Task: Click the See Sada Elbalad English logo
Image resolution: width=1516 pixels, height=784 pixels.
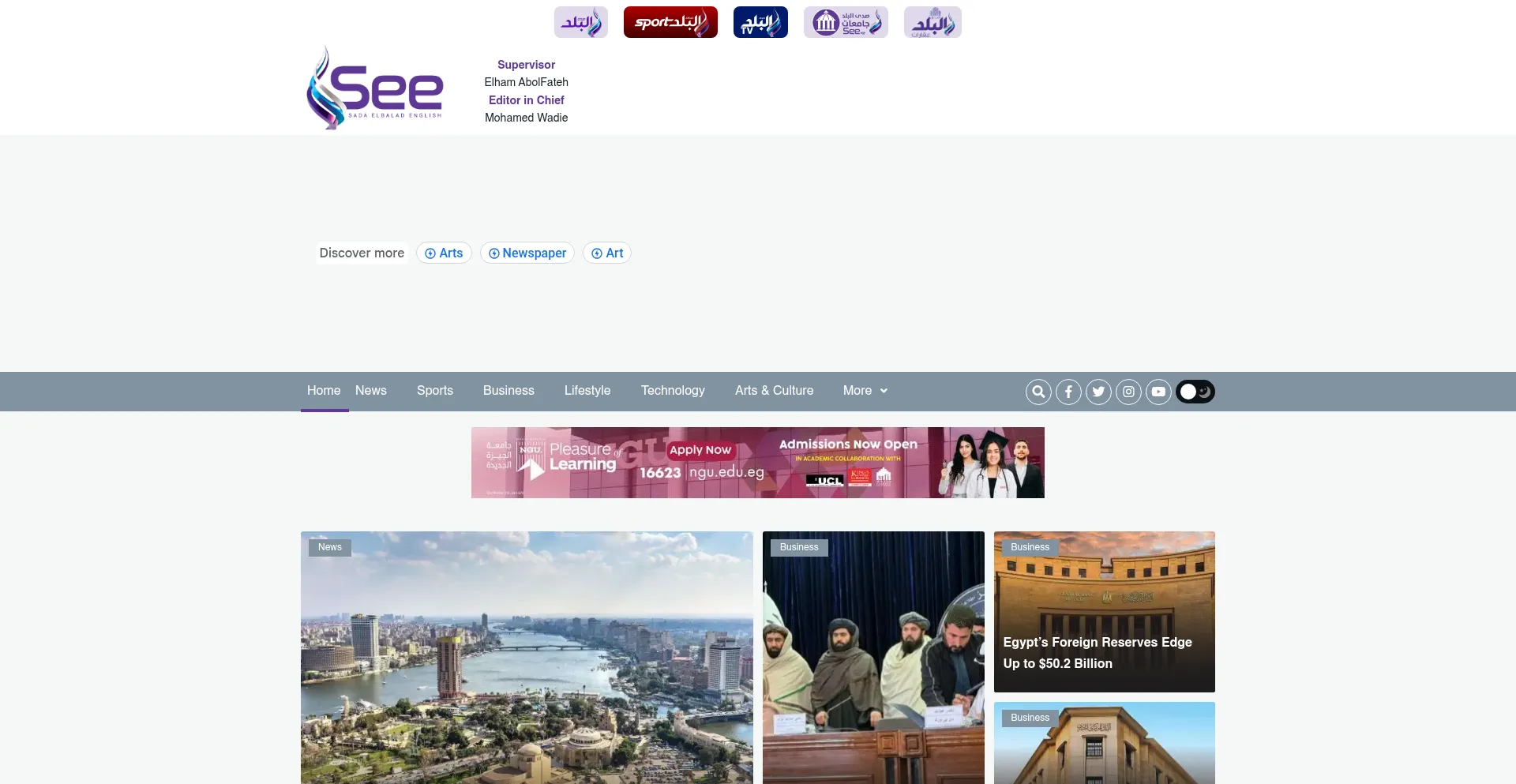Action: coord(375,88)
